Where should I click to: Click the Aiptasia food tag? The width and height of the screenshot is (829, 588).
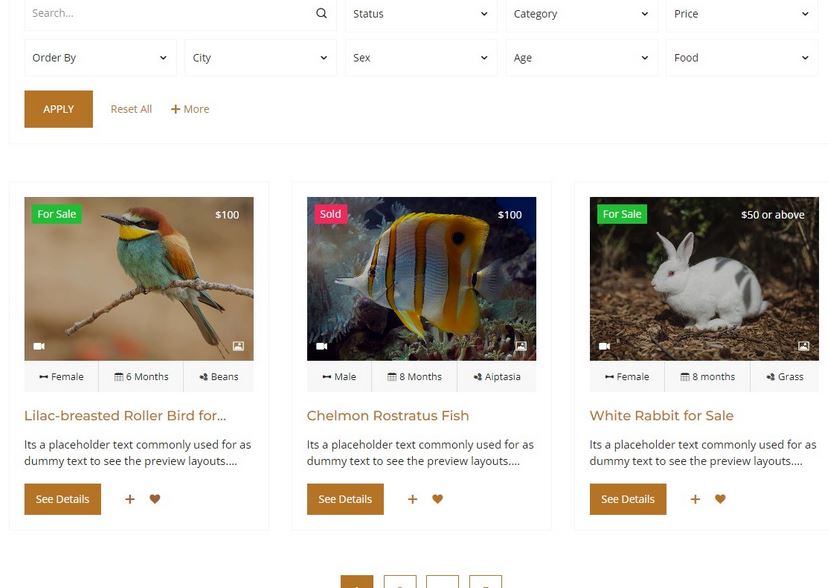497,376
